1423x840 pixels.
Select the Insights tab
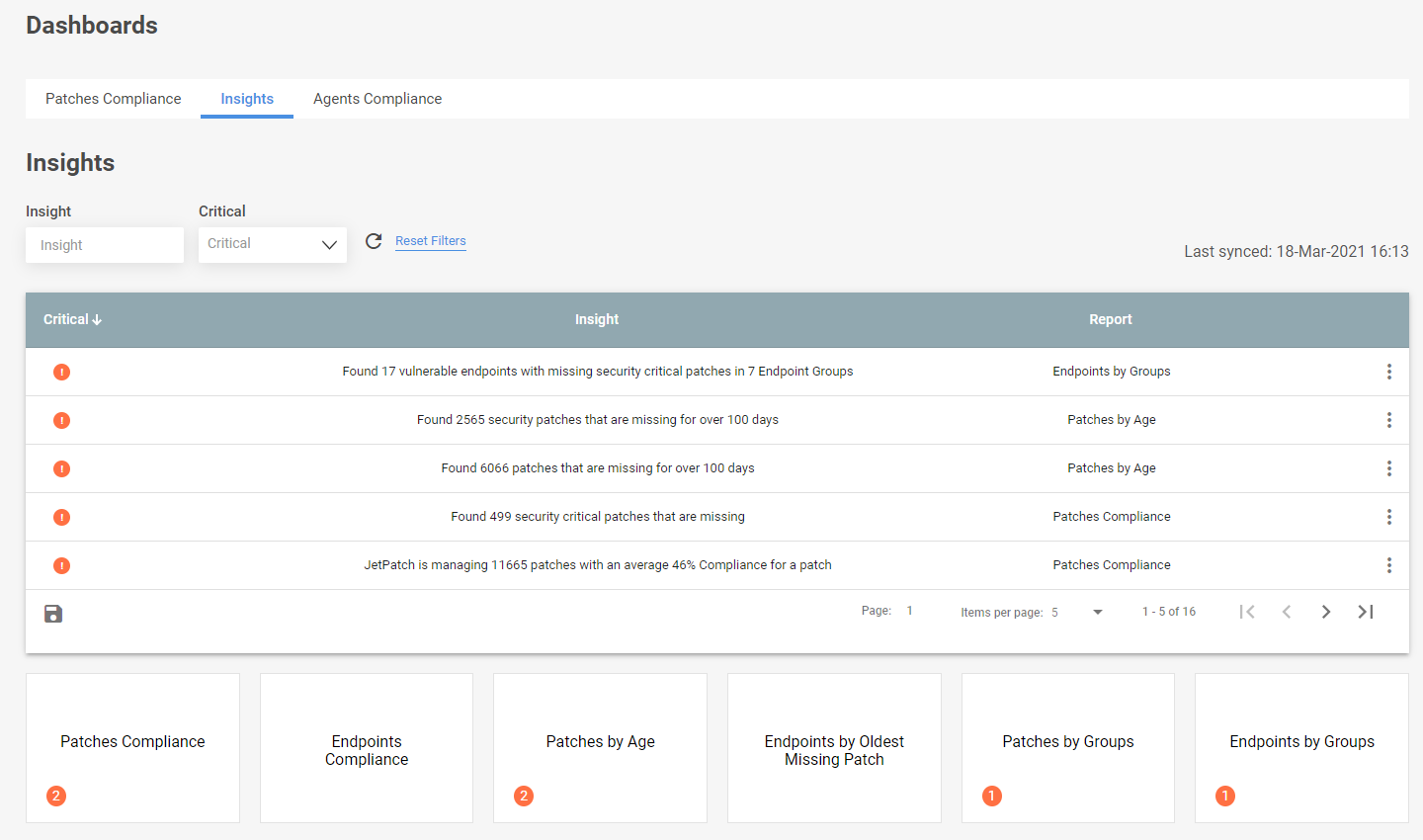pos(247,99)
